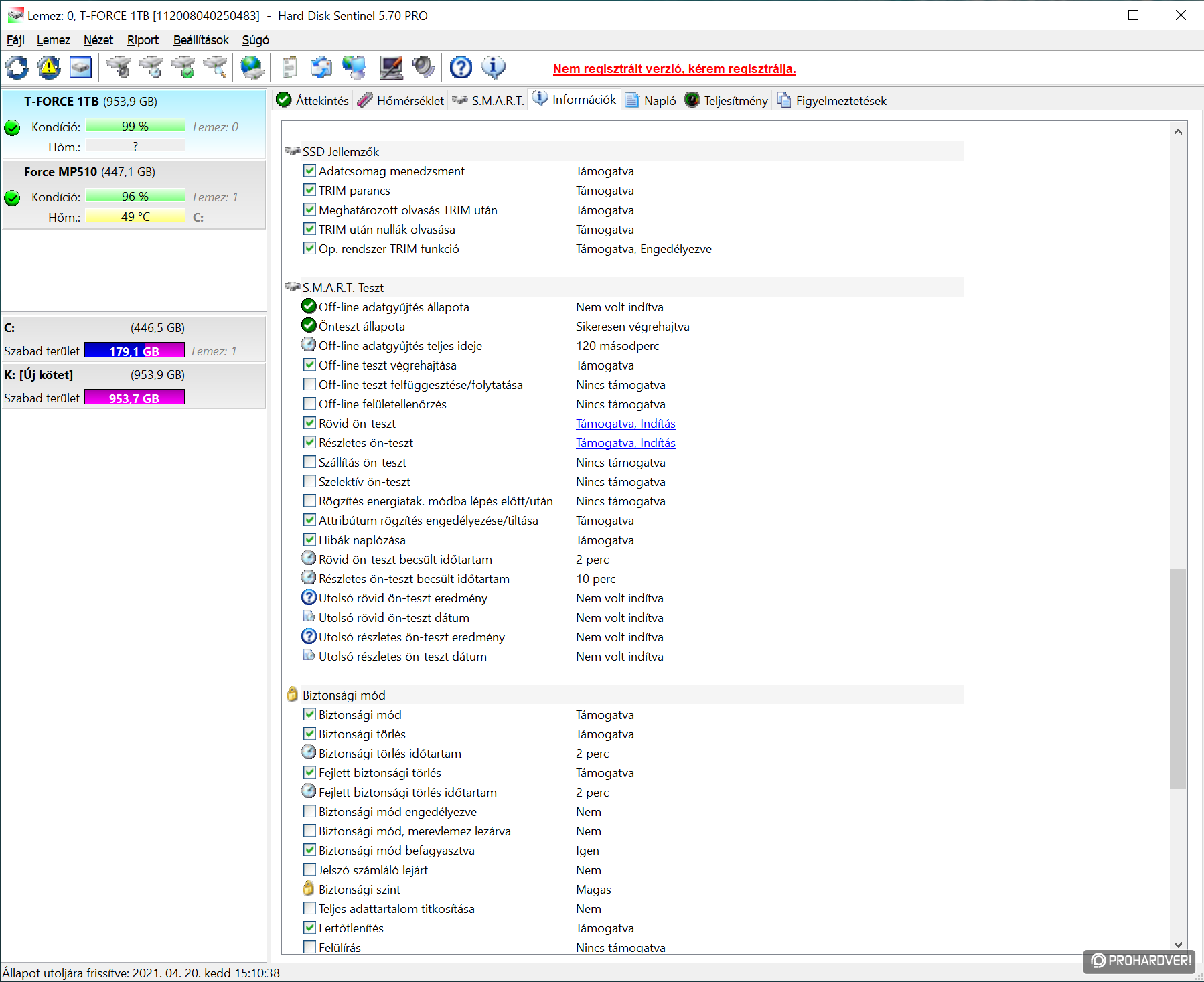
Task: Click the send report by e-mail icon
Action: pos(322,68)
